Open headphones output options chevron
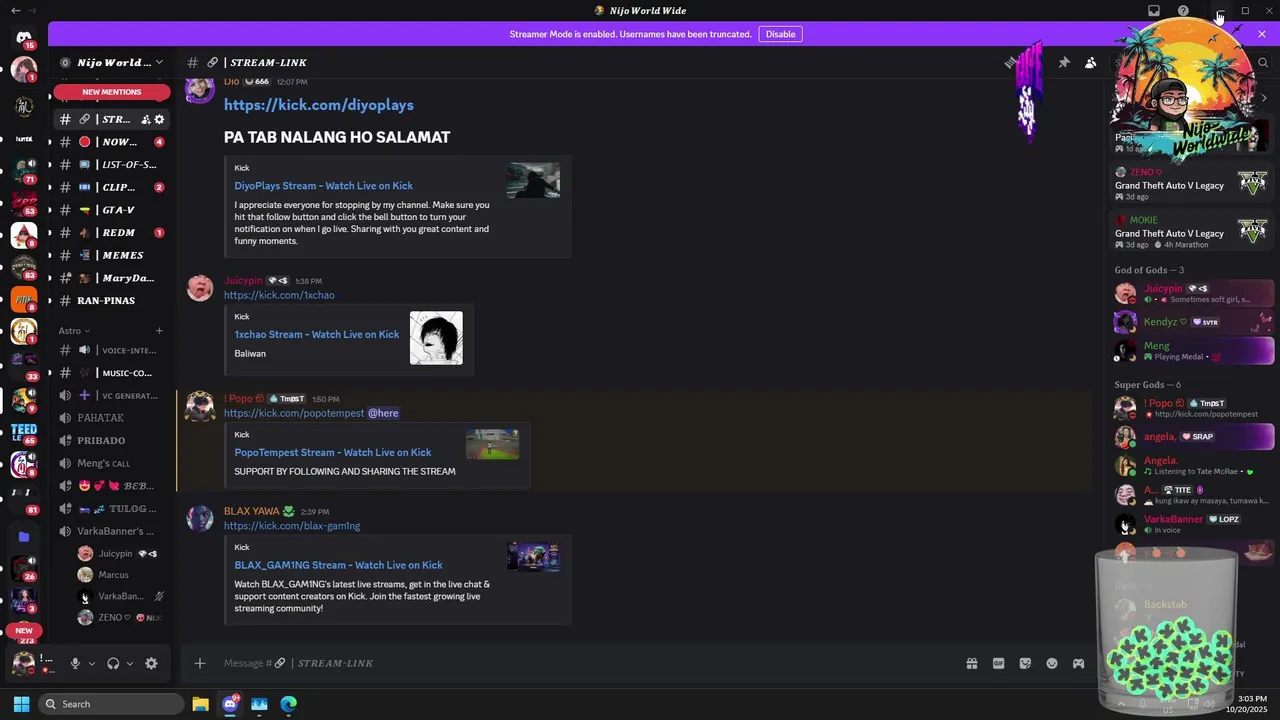 [x=130, y=663]
